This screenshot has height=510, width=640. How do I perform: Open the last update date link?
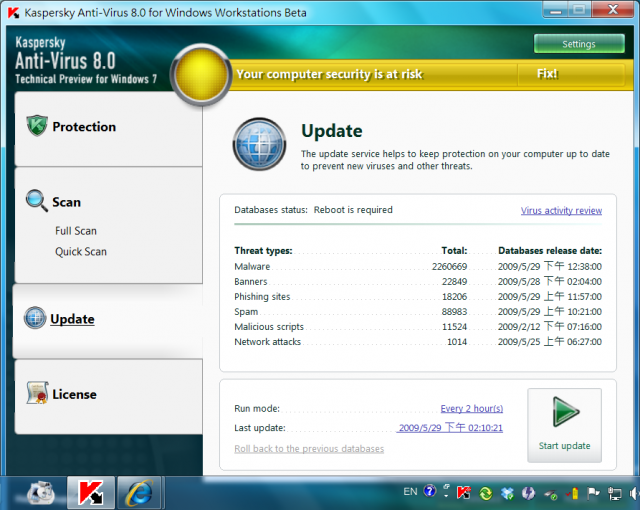pos(451,428)
